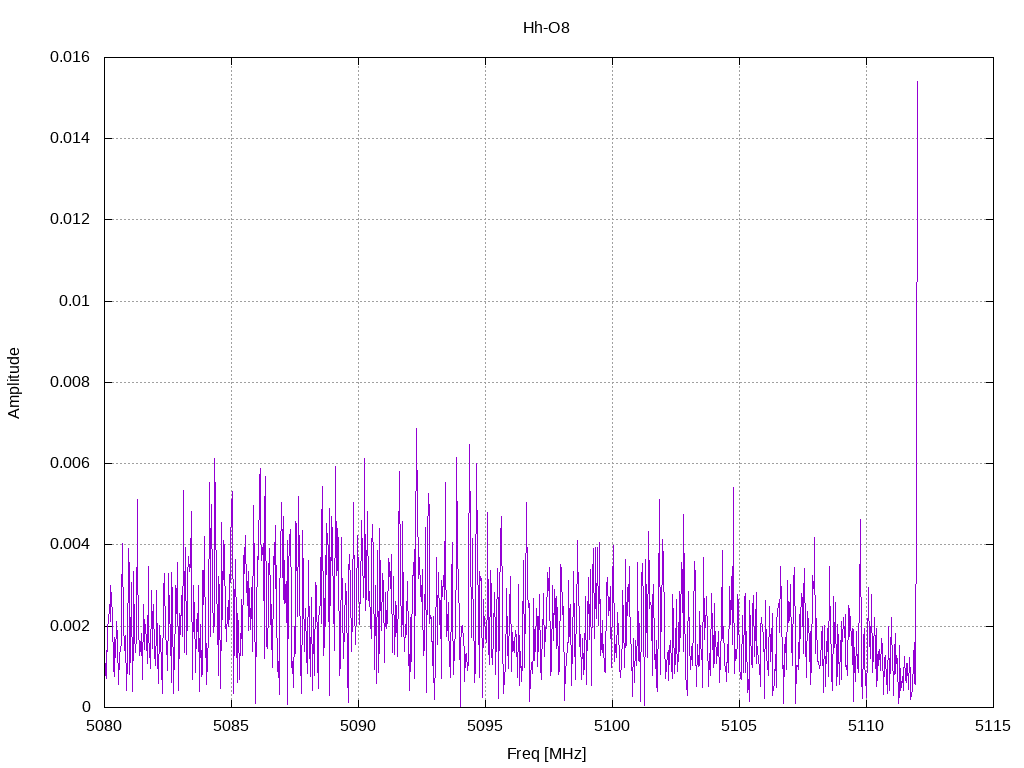Click the 0.006 y-axis tick label
The image size is (1024, 768).
[x=70, y=464]
